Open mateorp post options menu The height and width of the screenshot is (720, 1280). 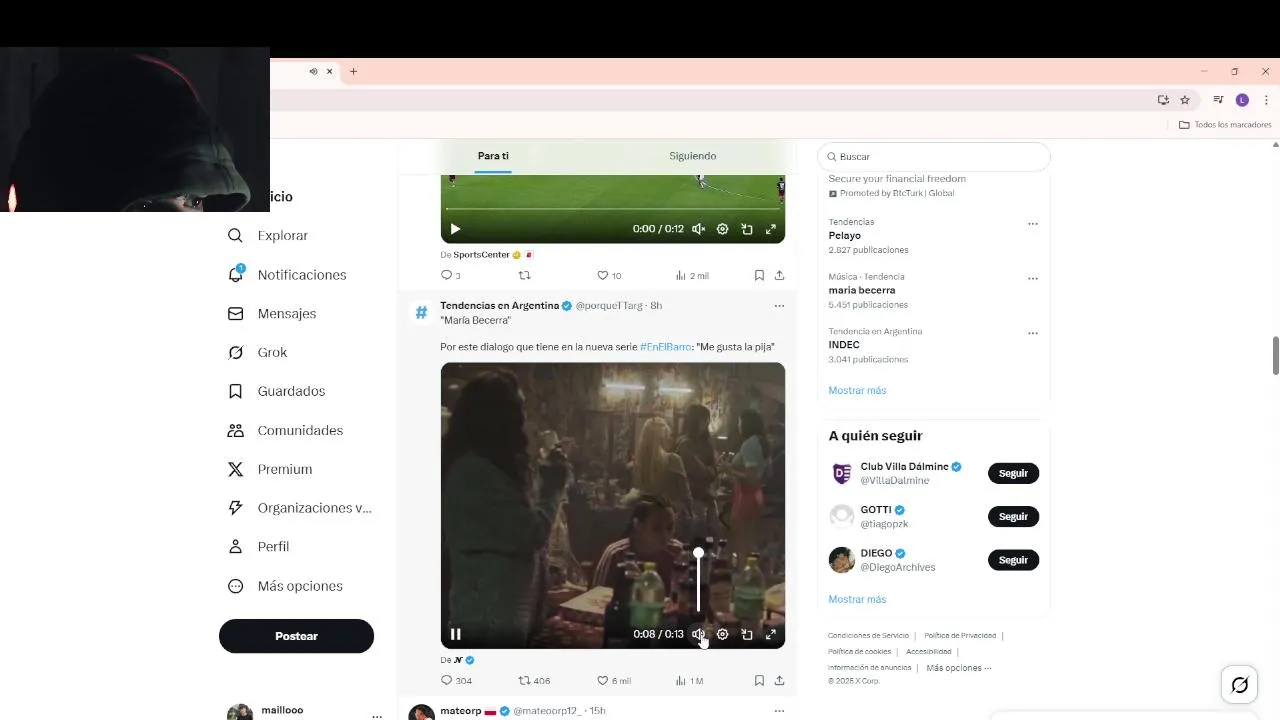click(x=779, y=711)
